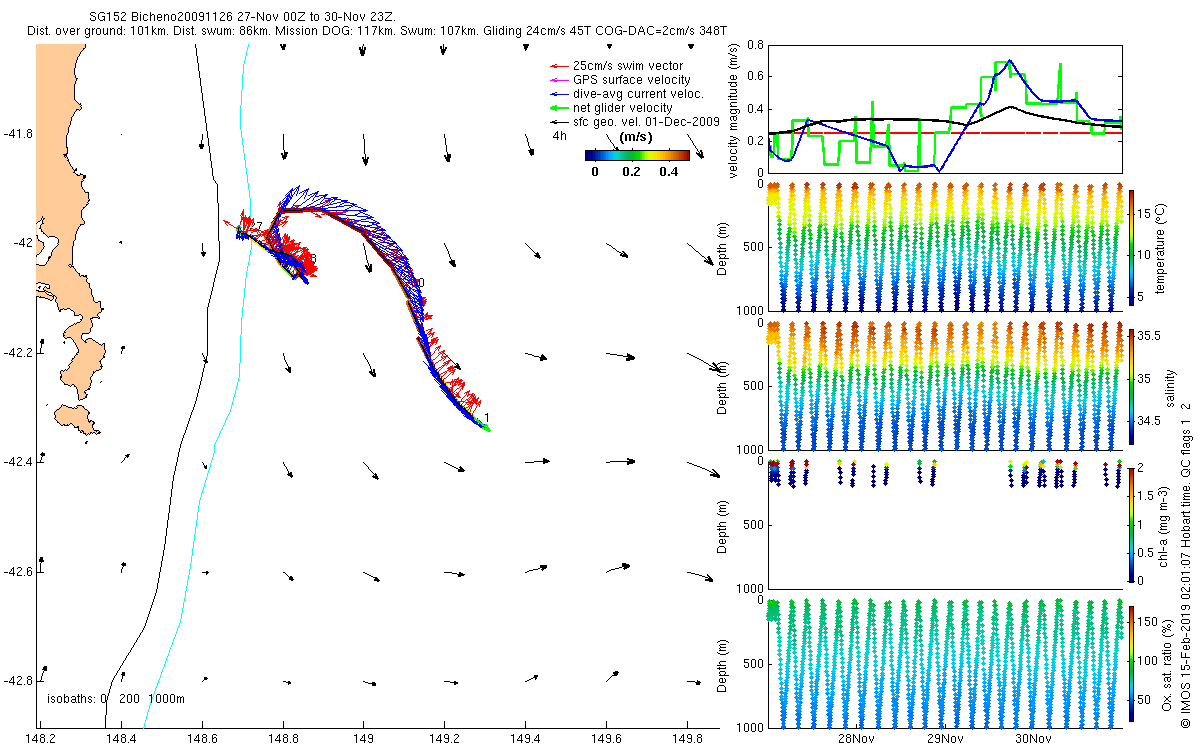Click the '-42.6' latitude tick label

coord(18,572)
